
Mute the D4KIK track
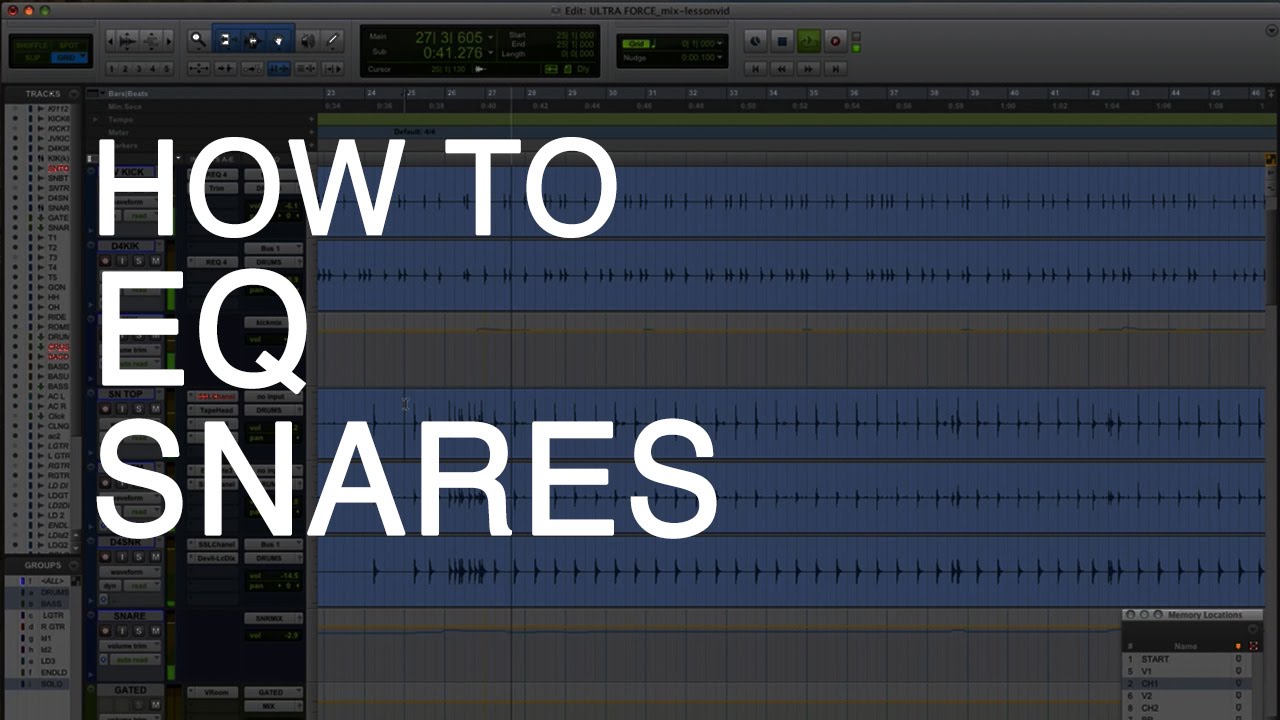tap(155, 261)
